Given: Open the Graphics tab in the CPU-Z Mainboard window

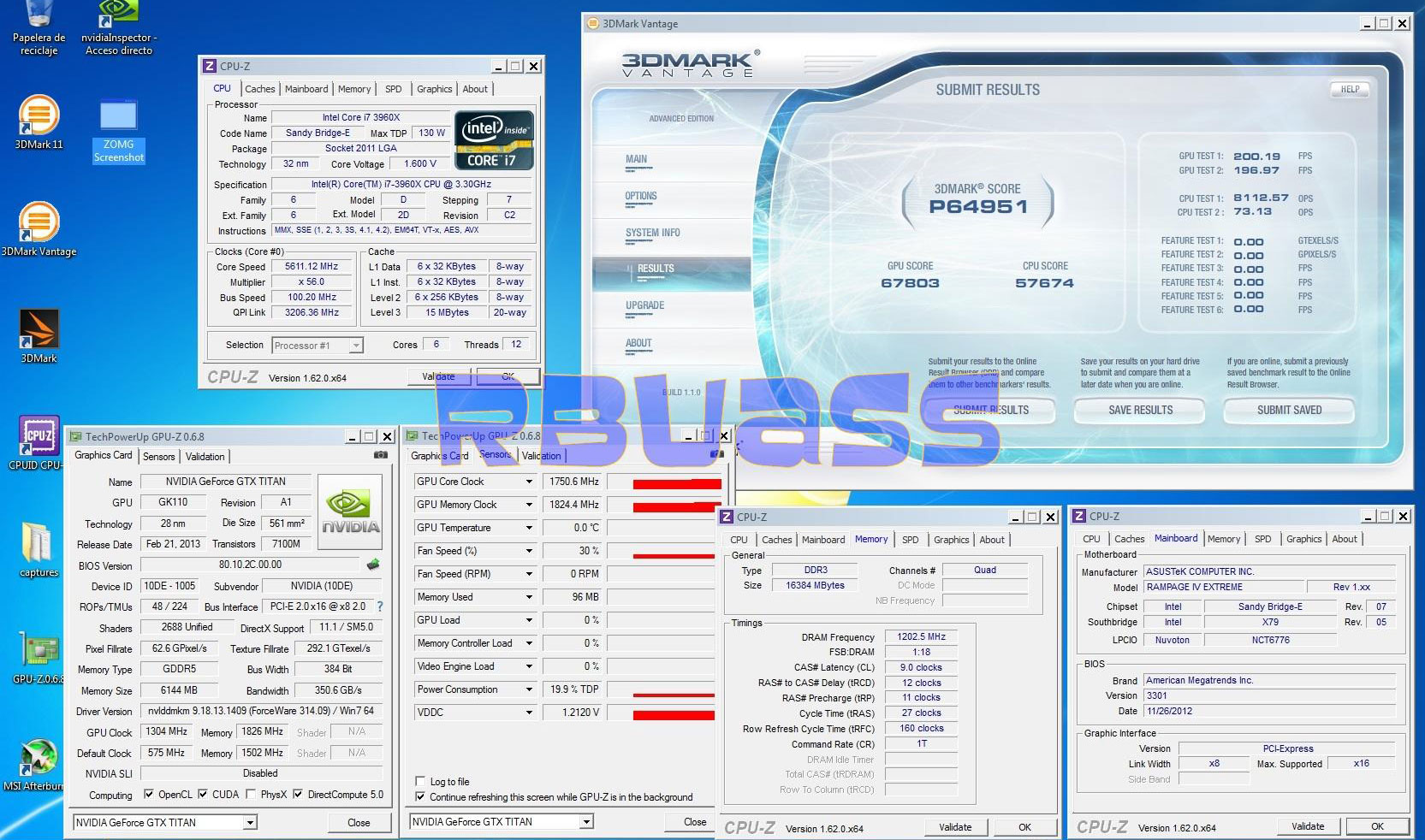Looking at the screenshot, I should [x=1303, y=539].
